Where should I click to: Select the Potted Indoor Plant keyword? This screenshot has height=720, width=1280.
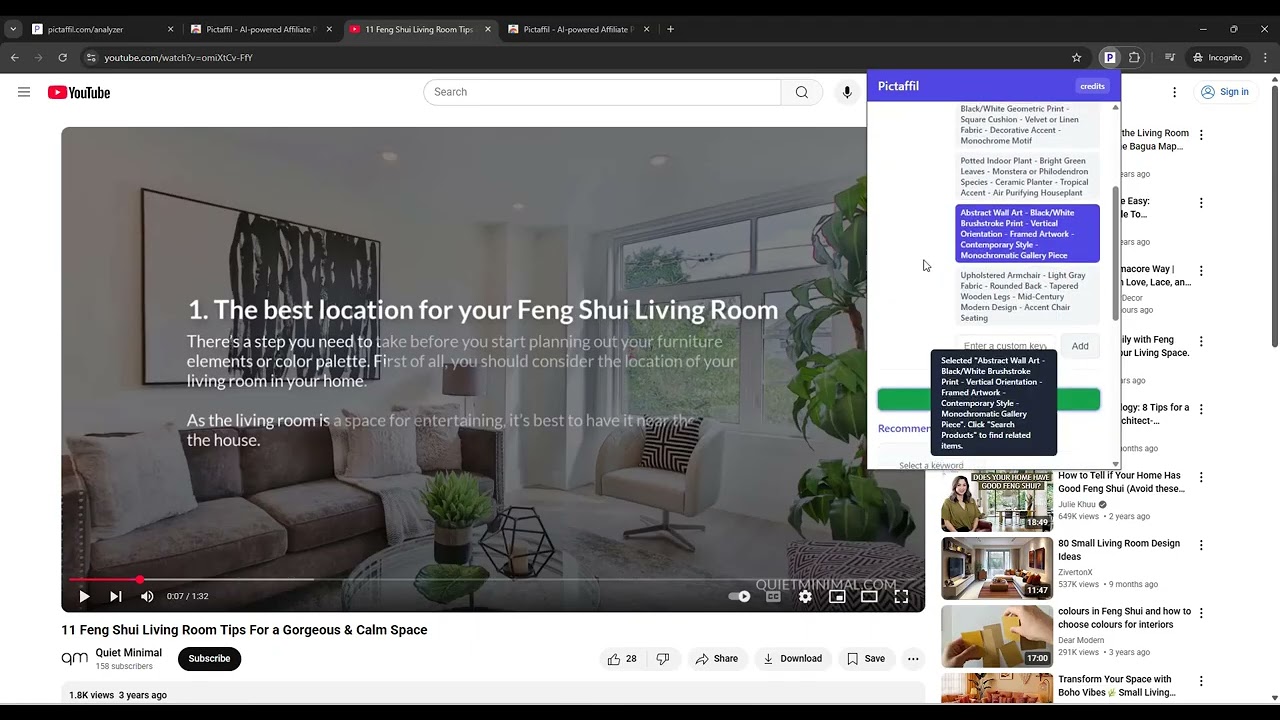(1027, 176)
